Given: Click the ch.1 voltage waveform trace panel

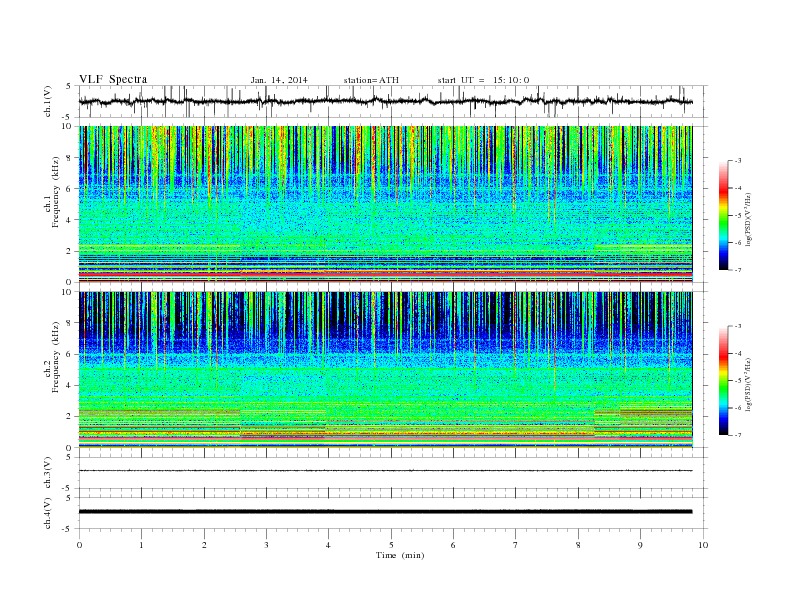Looking at the screenshot, I should 393,101.
